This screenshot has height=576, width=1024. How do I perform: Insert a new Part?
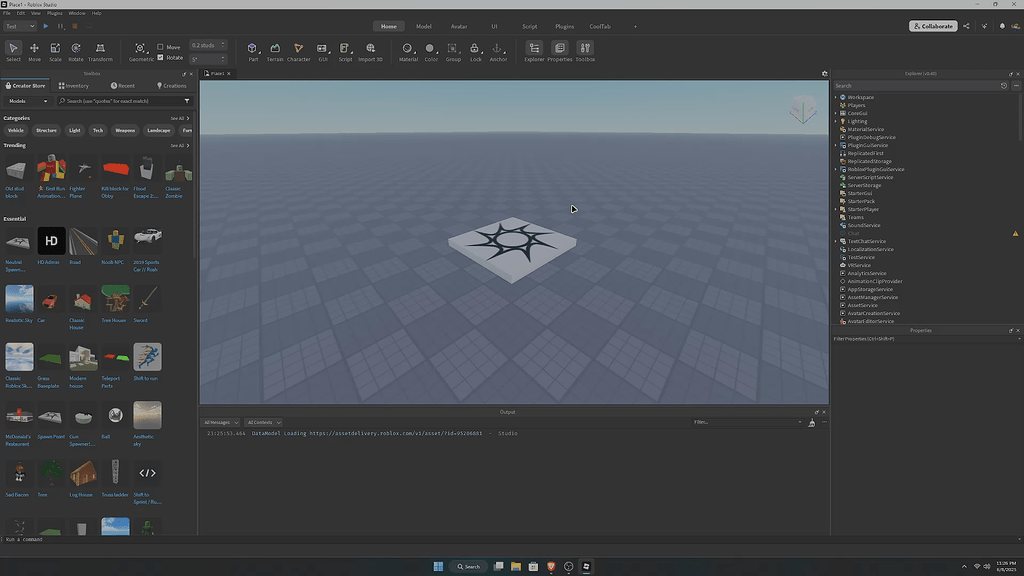tap(252, 51)
